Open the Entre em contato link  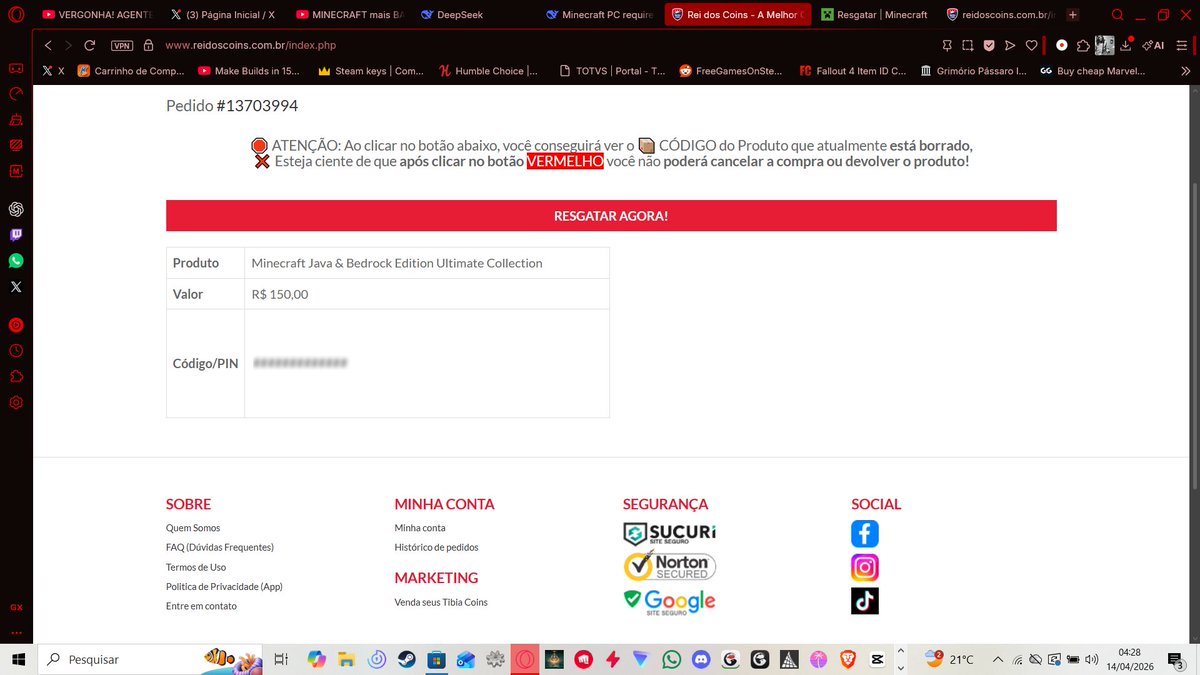coord(201,606)
